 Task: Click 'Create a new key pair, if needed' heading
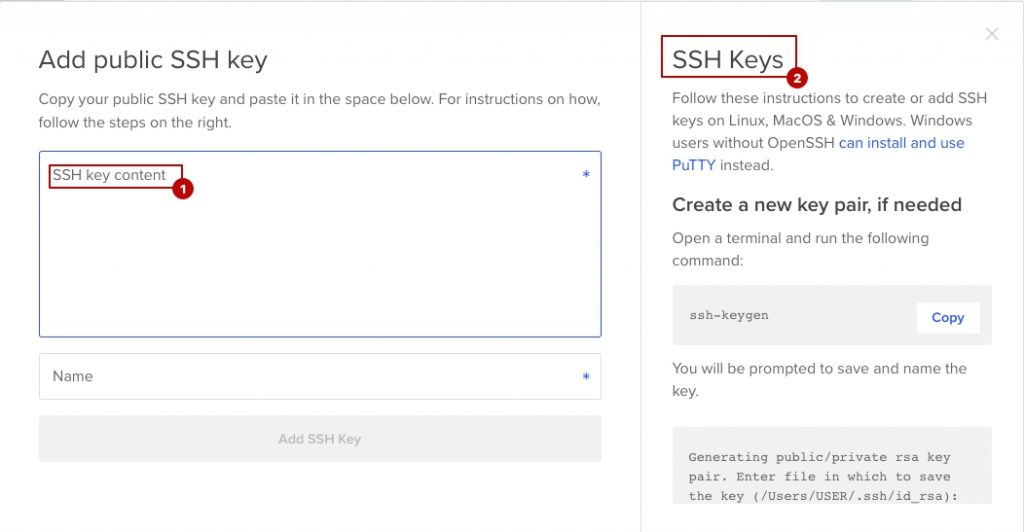816,205
